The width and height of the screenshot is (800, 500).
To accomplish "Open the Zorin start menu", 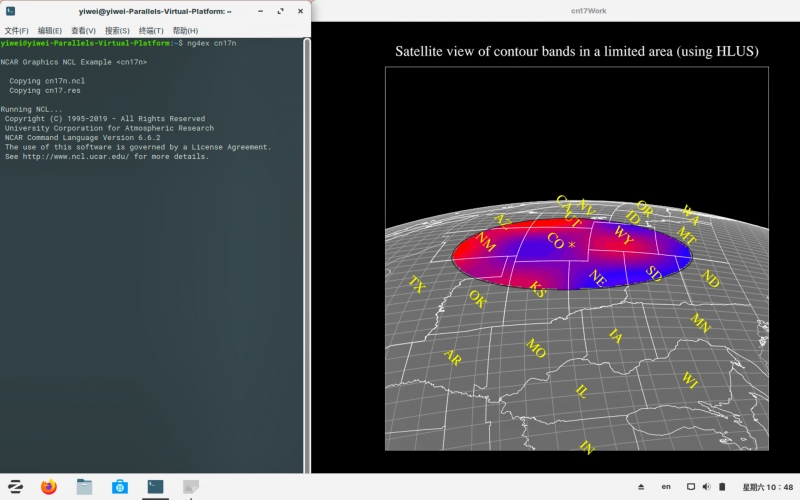I will 15,487.
